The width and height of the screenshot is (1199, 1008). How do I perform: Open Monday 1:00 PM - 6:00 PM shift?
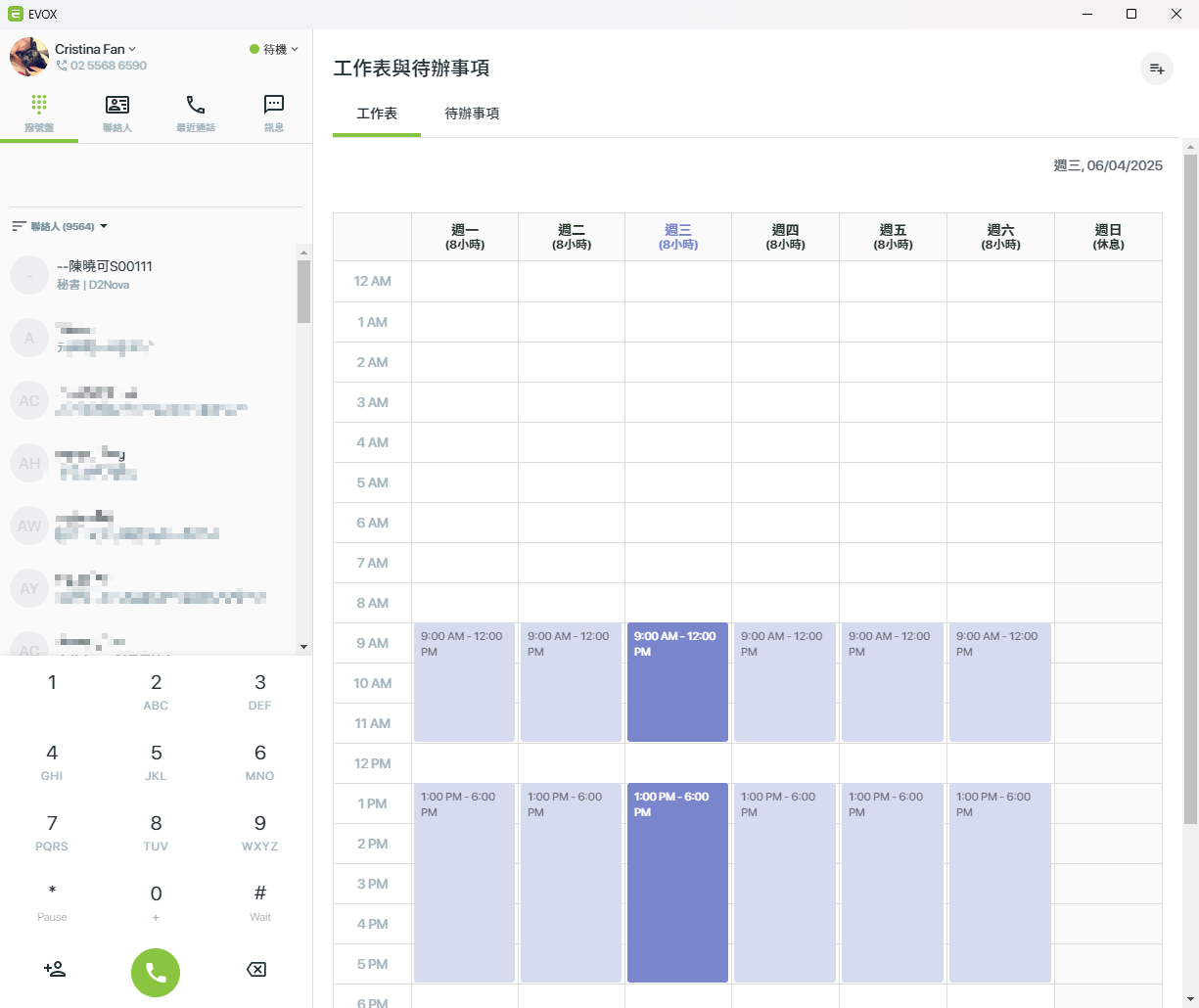click(x=464, y=883)
